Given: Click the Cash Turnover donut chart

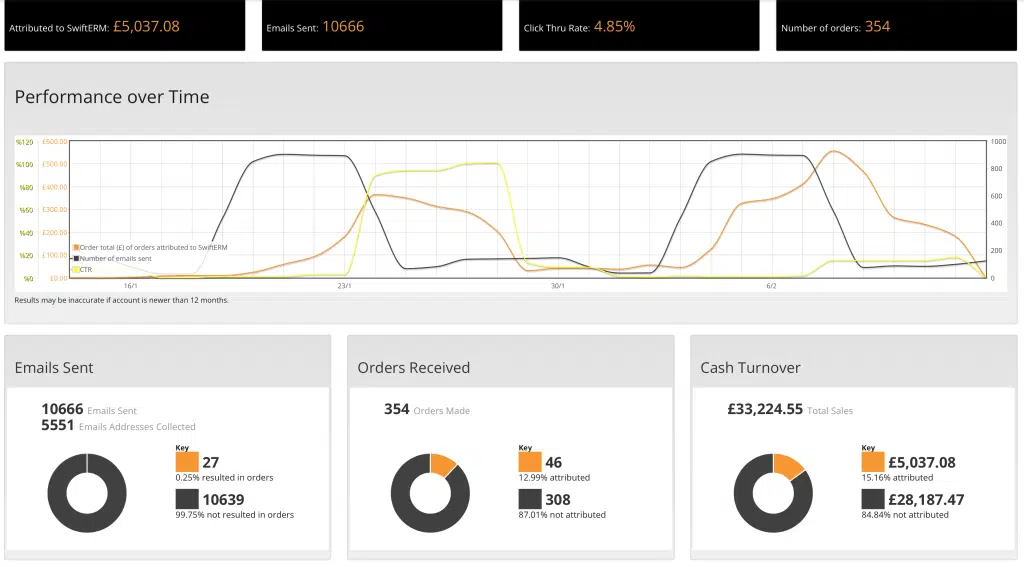Looking at the screenshot, I should pyautogui.click(x=773, y=493).
